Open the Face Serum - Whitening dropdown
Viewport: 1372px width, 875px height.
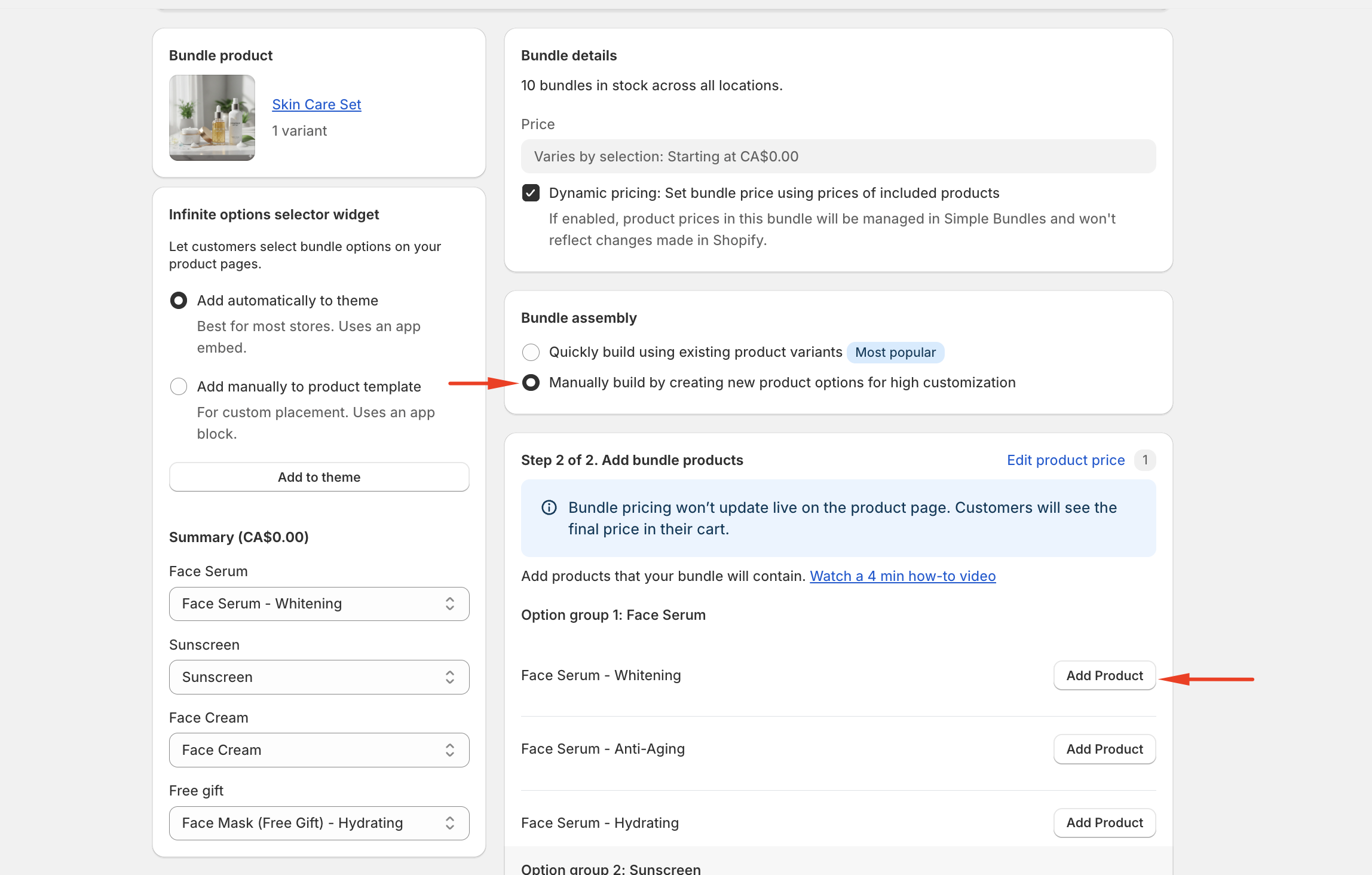click(x=318, y=604)
